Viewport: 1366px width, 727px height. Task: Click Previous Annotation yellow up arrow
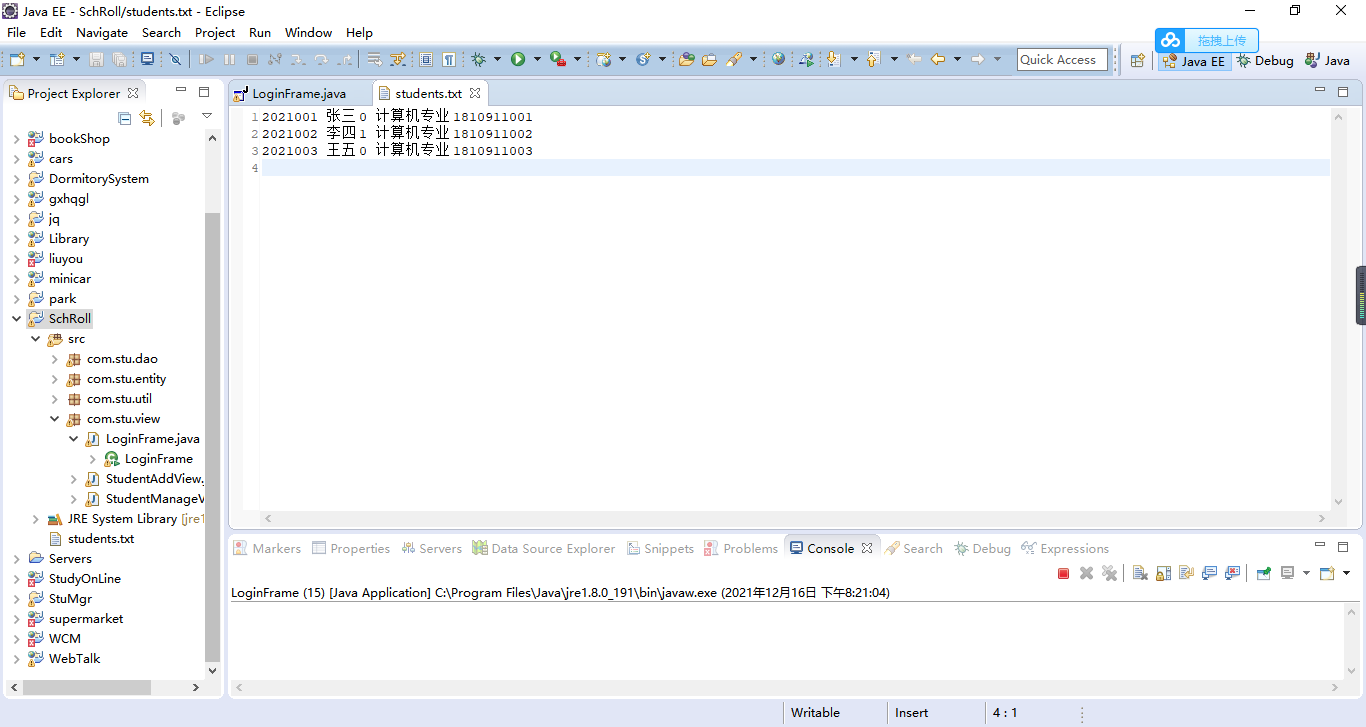pyautogui.click(x=873, y=59)
